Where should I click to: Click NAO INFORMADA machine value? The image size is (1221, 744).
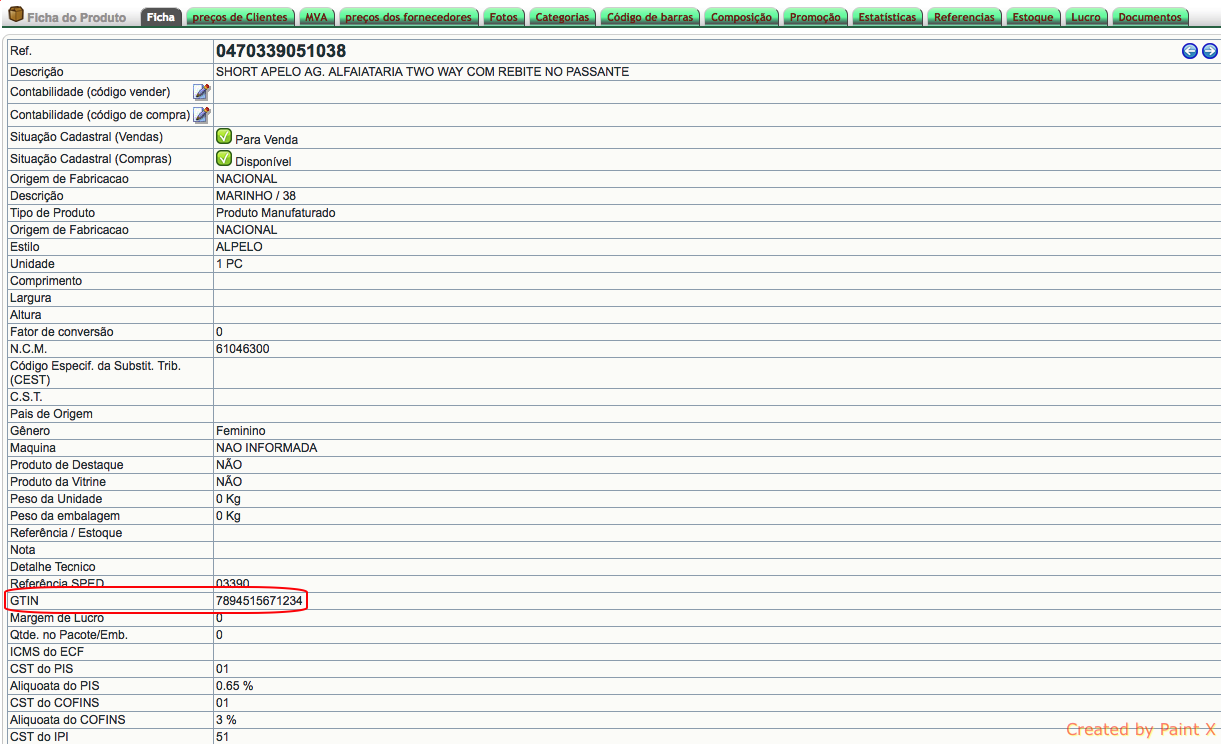(266, 448)
